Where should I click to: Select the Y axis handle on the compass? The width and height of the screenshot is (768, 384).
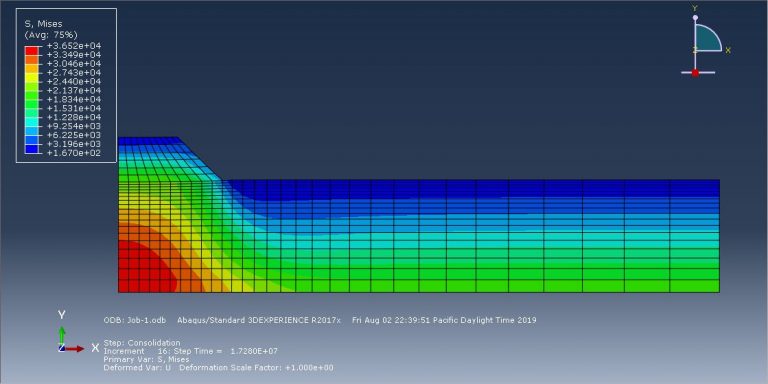click(x=695, y=18)
